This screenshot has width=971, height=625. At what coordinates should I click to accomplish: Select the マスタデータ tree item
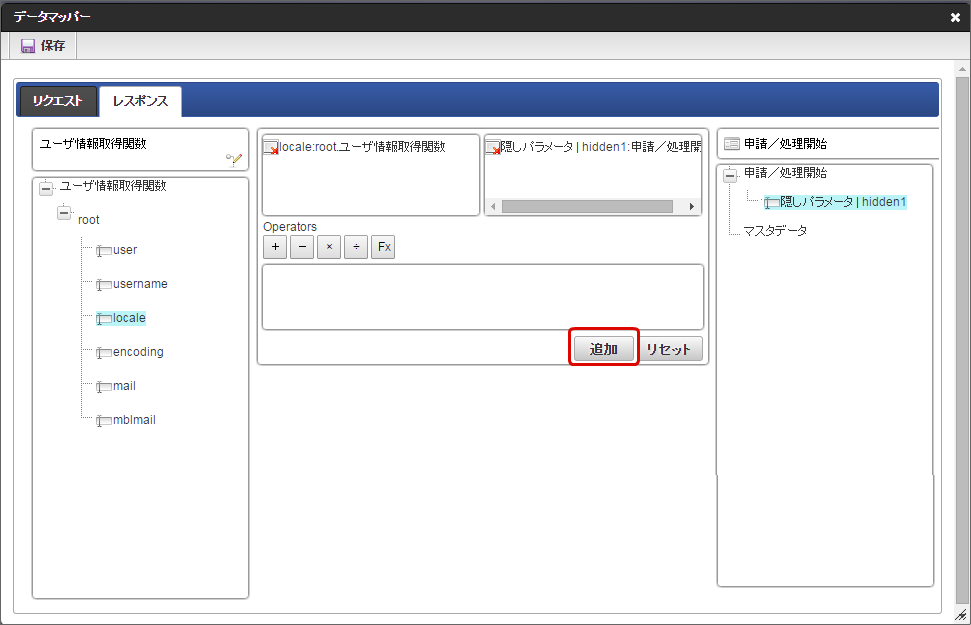[x=775, y=231]
